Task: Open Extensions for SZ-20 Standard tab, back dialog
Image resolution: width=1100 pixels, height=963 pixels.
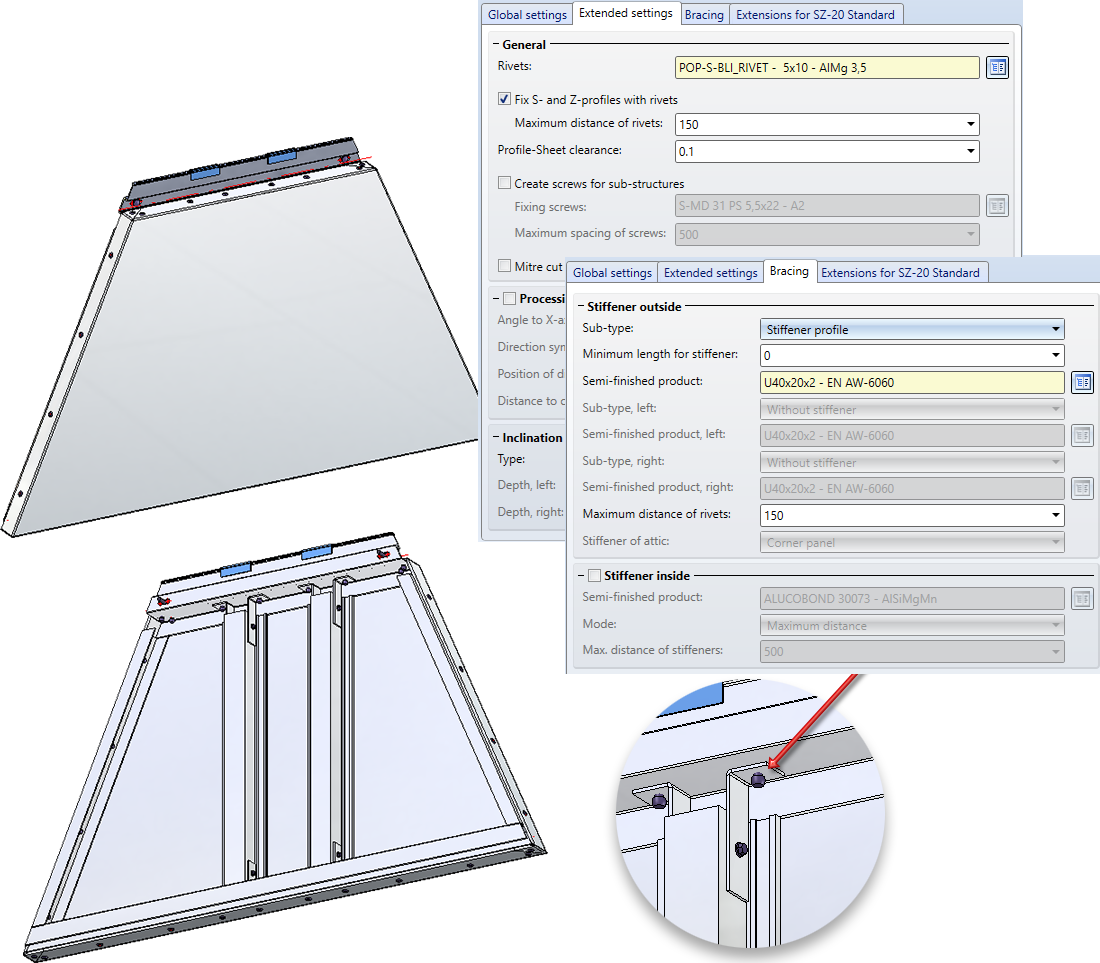Action: coord(815,15)
